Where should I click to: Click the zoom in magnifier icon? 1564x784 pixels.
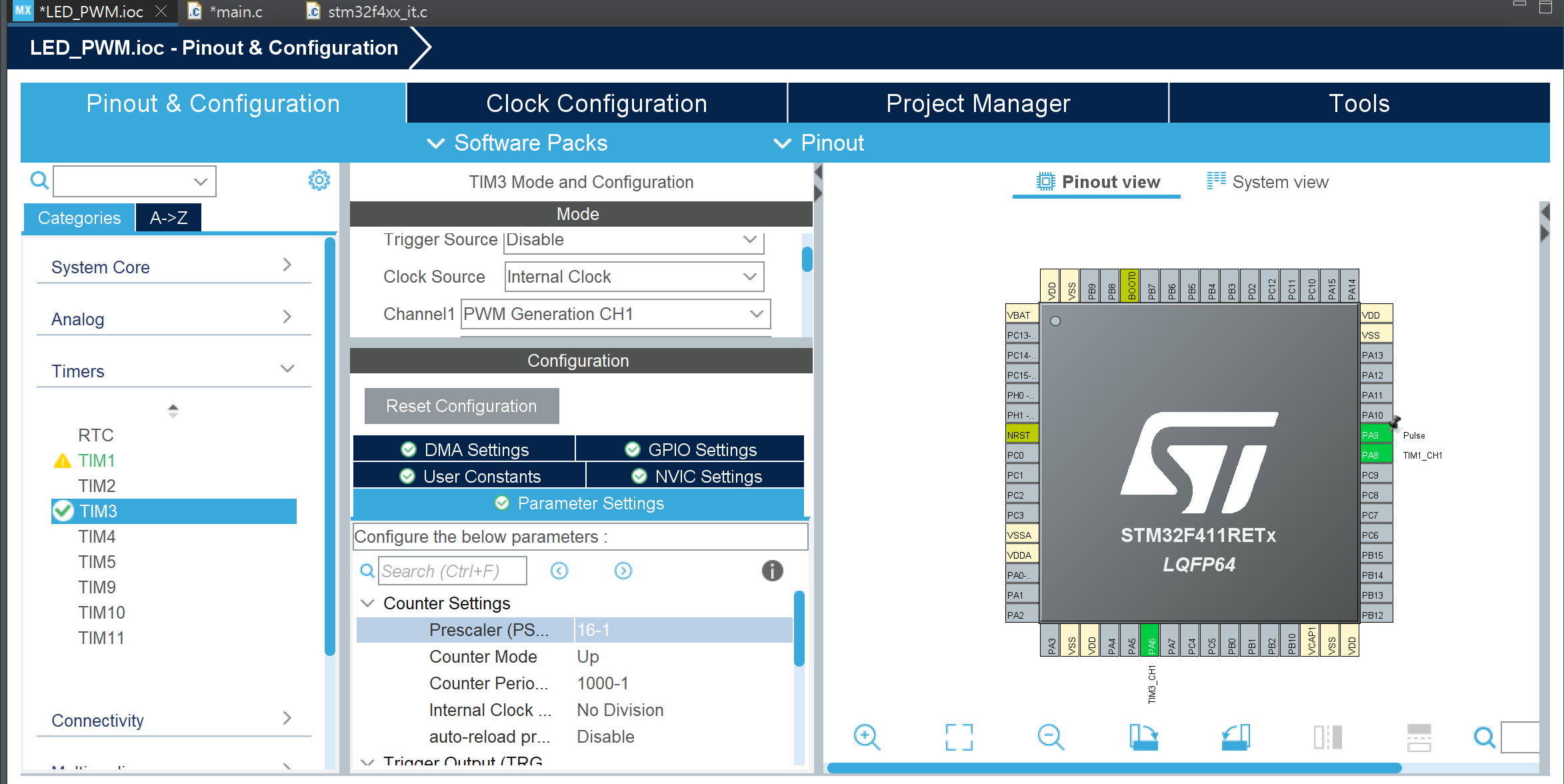click(866, 737)
